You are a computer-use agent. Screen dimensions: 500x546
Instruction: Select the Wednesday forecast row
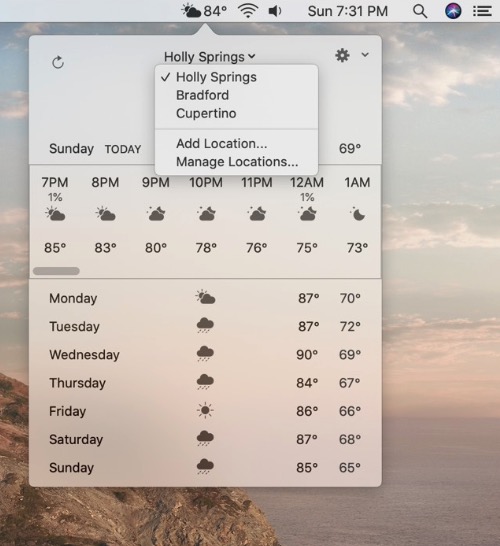pos(205,354)
